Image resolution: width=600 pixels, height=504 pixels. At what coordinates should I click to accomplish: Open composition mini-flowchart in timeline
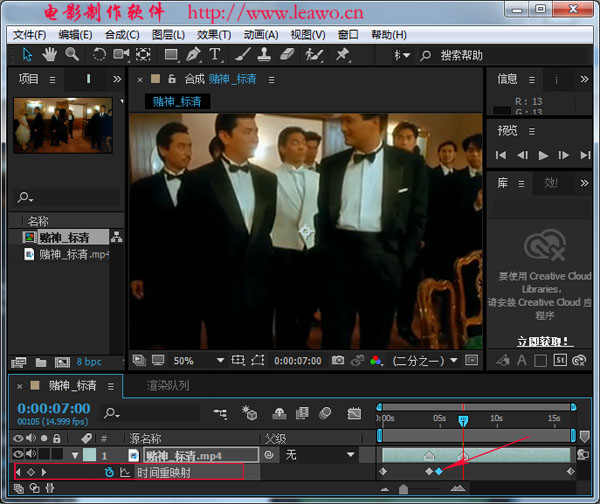(x=220, y=414)
